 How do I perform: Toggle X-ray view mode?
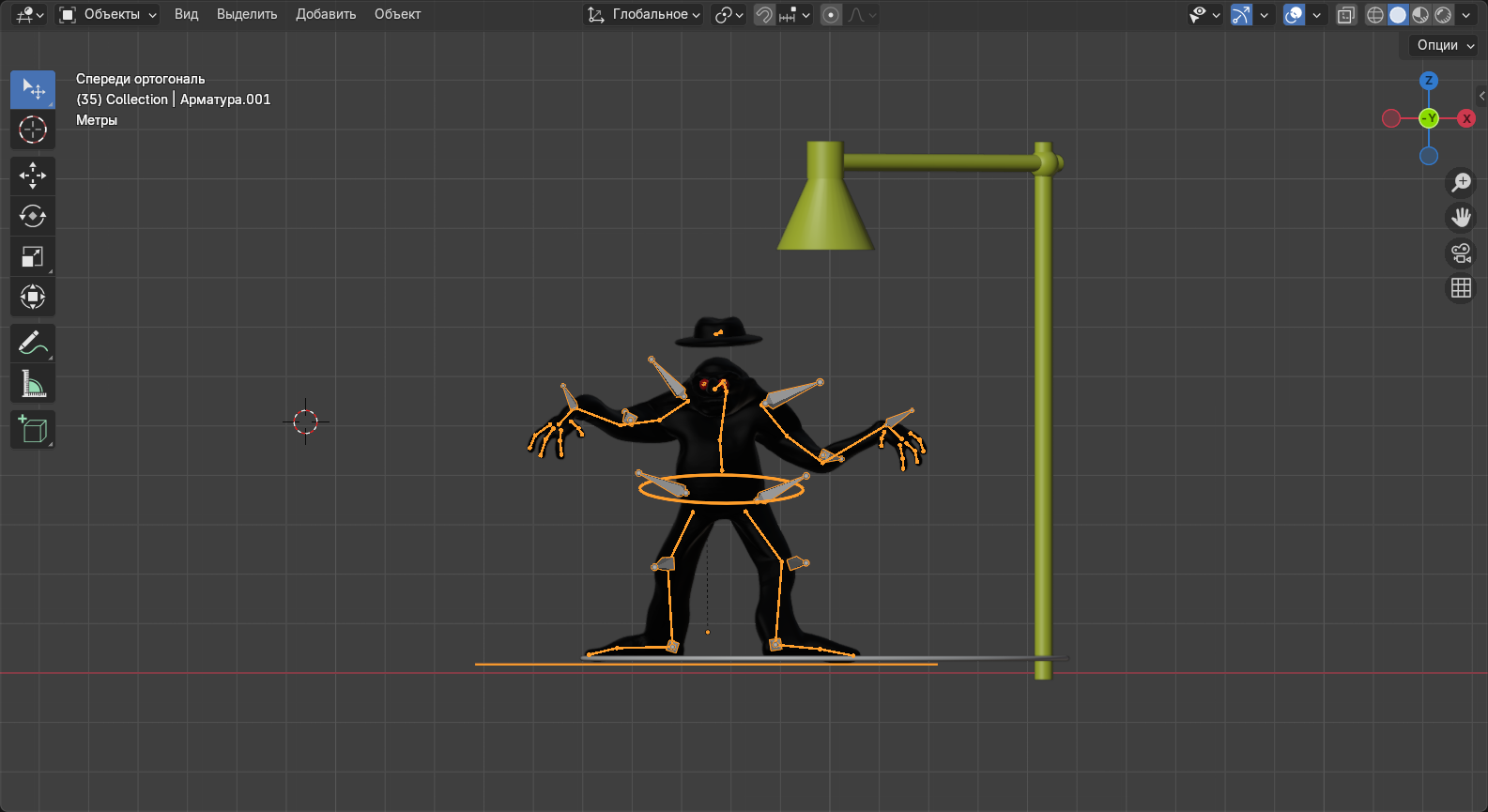(x=1345, y=15)
